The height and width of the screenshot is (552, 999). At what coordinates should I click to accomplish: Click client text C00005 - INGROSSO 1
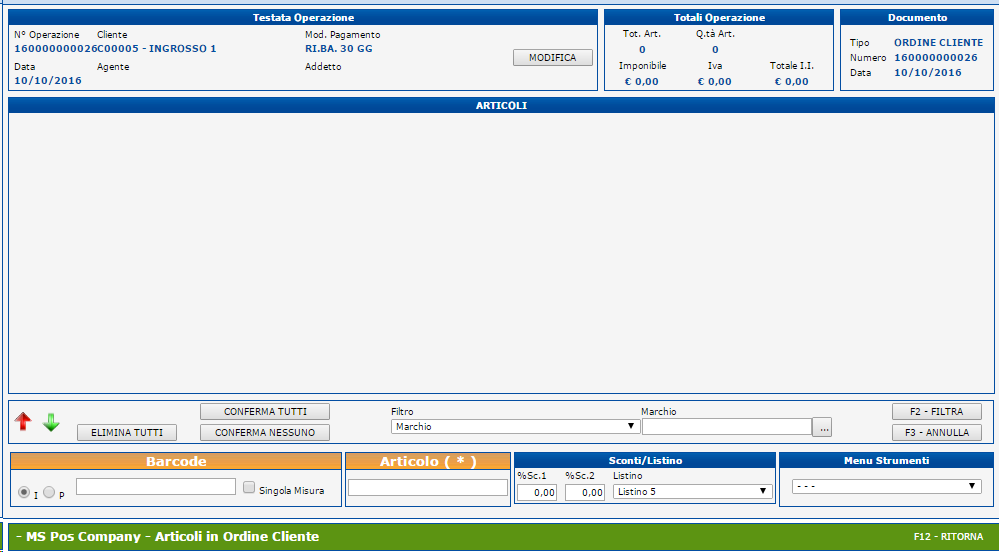click(x=156, y=48)
